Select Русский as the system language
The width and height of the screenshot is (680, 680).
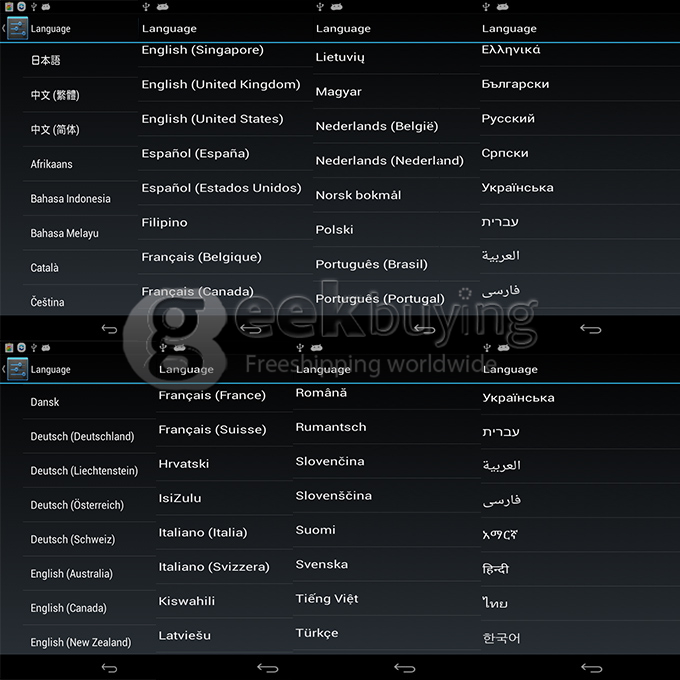coord(508,119)
